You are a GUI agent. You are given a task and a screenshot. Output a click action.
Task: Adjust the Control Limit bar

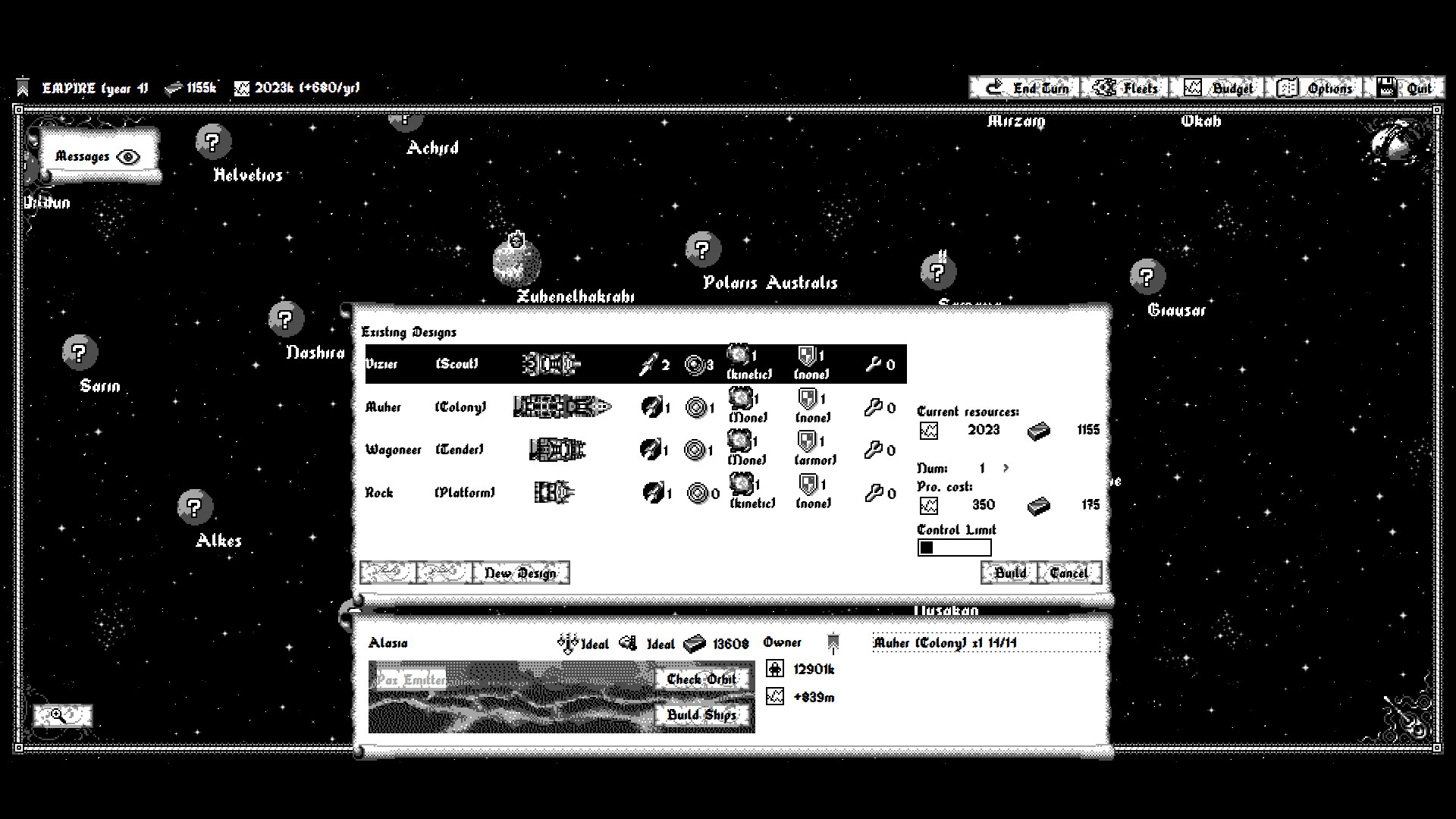[x=954, y=548]
